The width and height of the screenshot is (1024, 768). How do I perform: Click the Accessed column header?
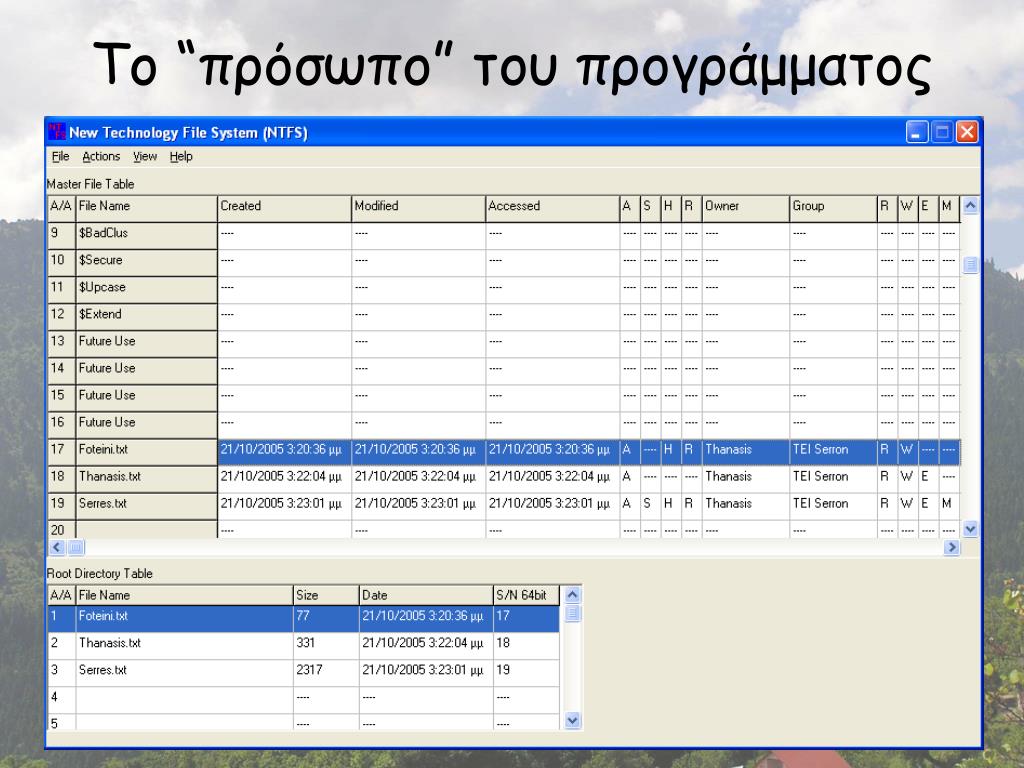tap(552, 208)
